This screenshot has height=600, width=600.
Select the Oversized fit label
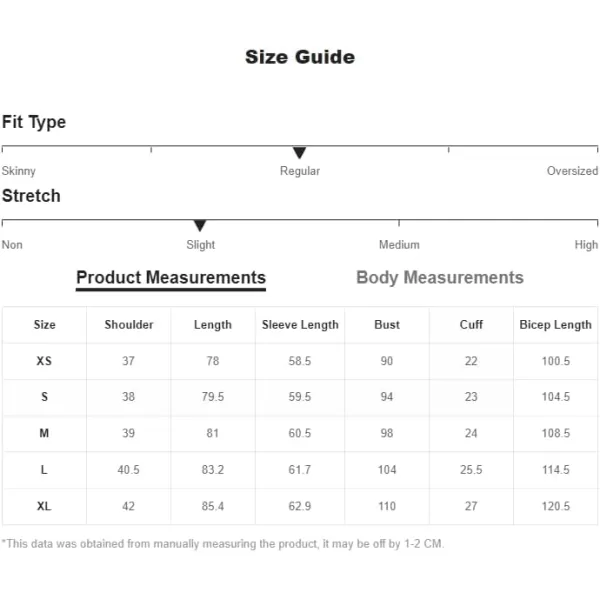coord(572,171)
